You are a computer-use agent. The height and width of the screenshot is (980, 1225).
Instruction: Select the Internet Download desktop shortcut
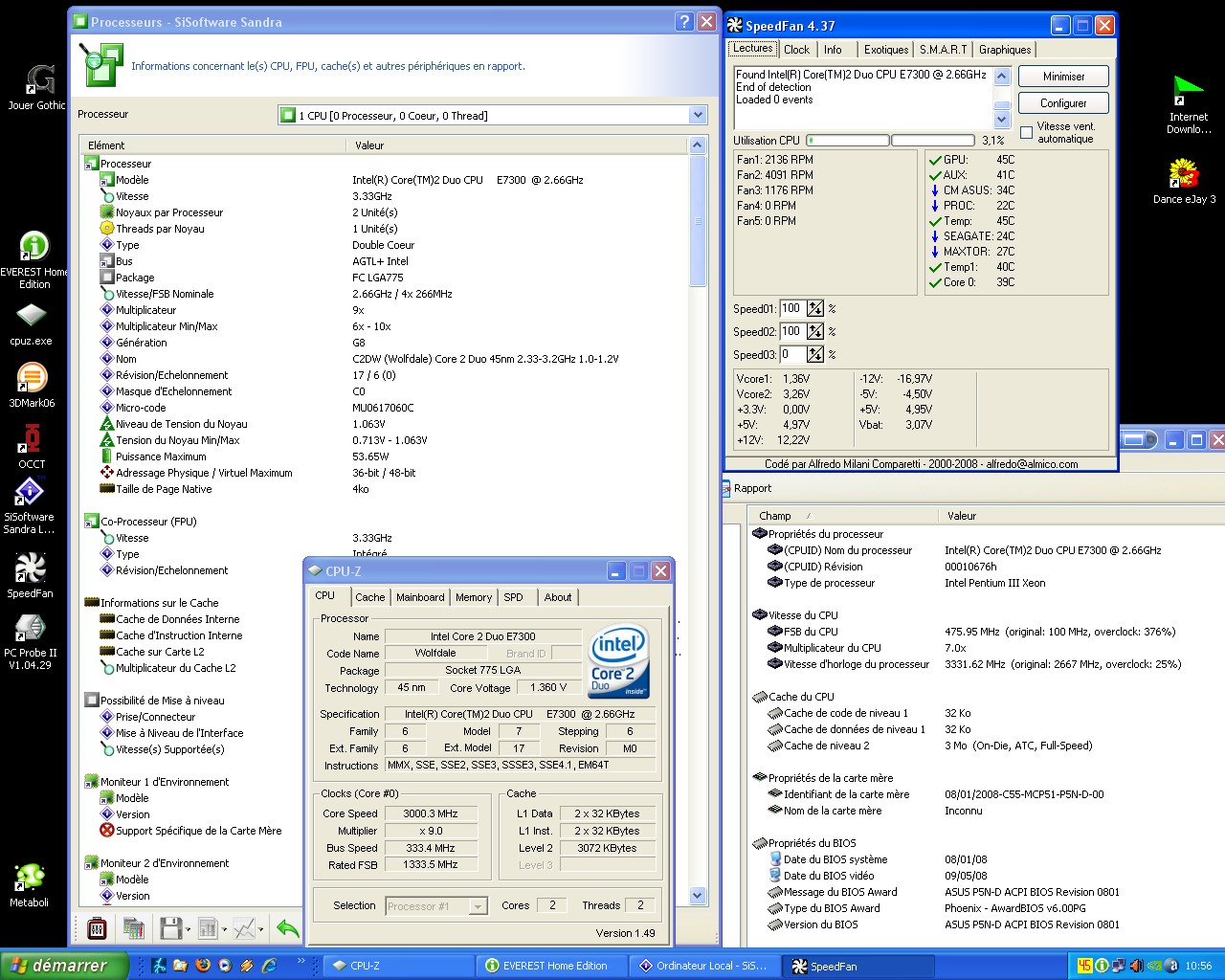[x=1189, y=105]
